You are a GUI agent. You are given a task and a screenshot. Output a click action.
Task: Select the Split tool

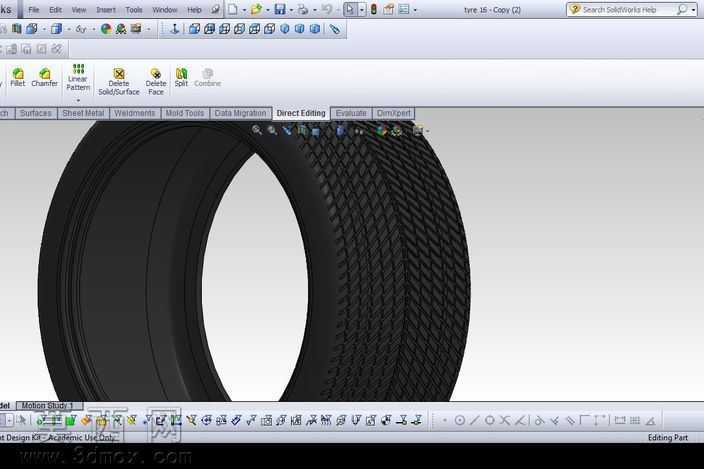tap(181, 77)
